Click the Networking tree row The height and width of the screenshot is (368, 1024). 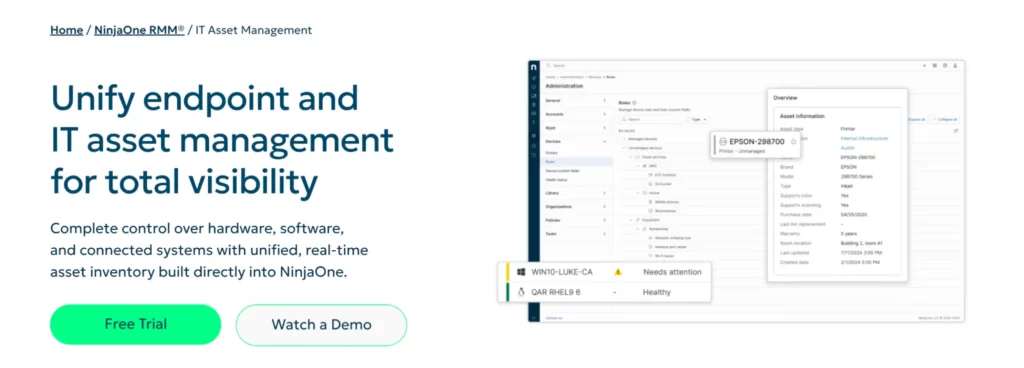658,229
